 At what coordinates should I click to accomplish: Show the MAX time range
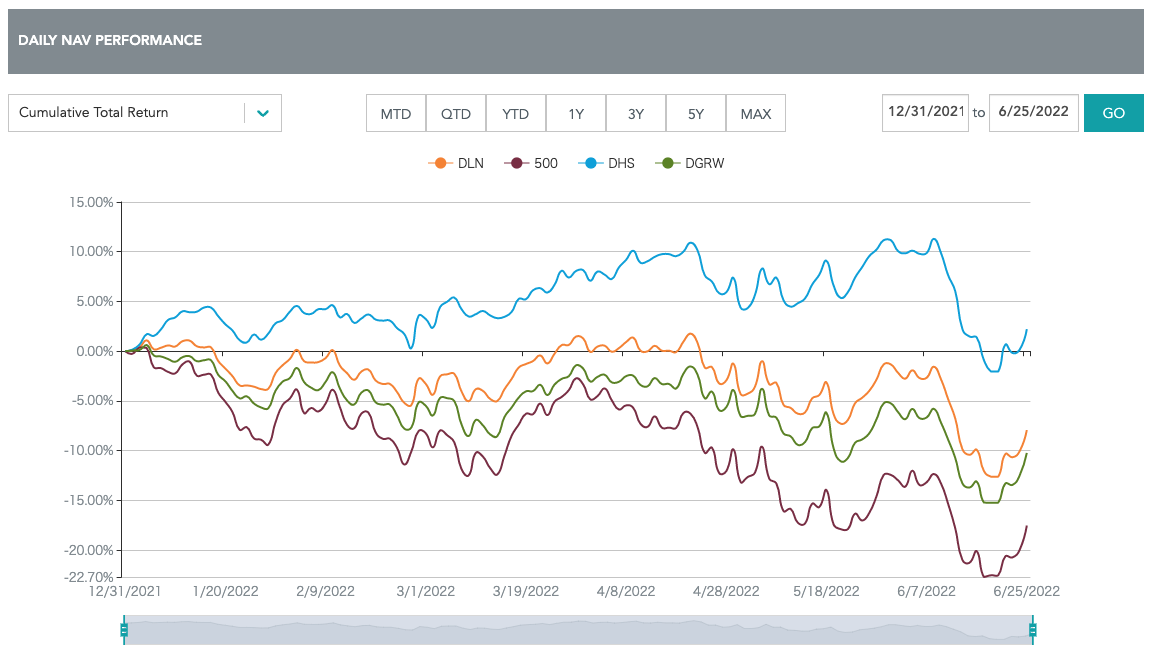[x=755, y=113]
